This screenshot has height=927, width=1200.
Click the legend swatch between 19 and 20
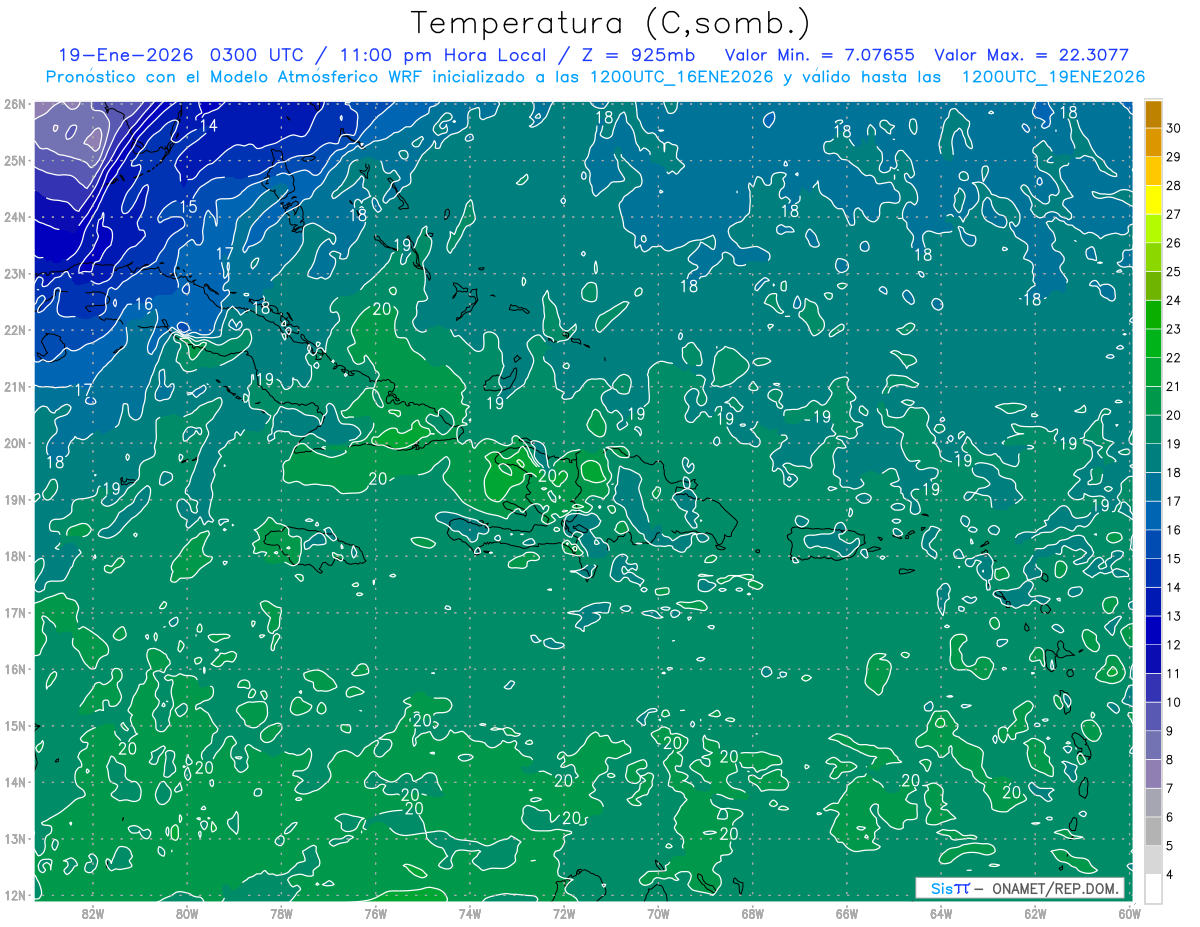click(1153, 429)
